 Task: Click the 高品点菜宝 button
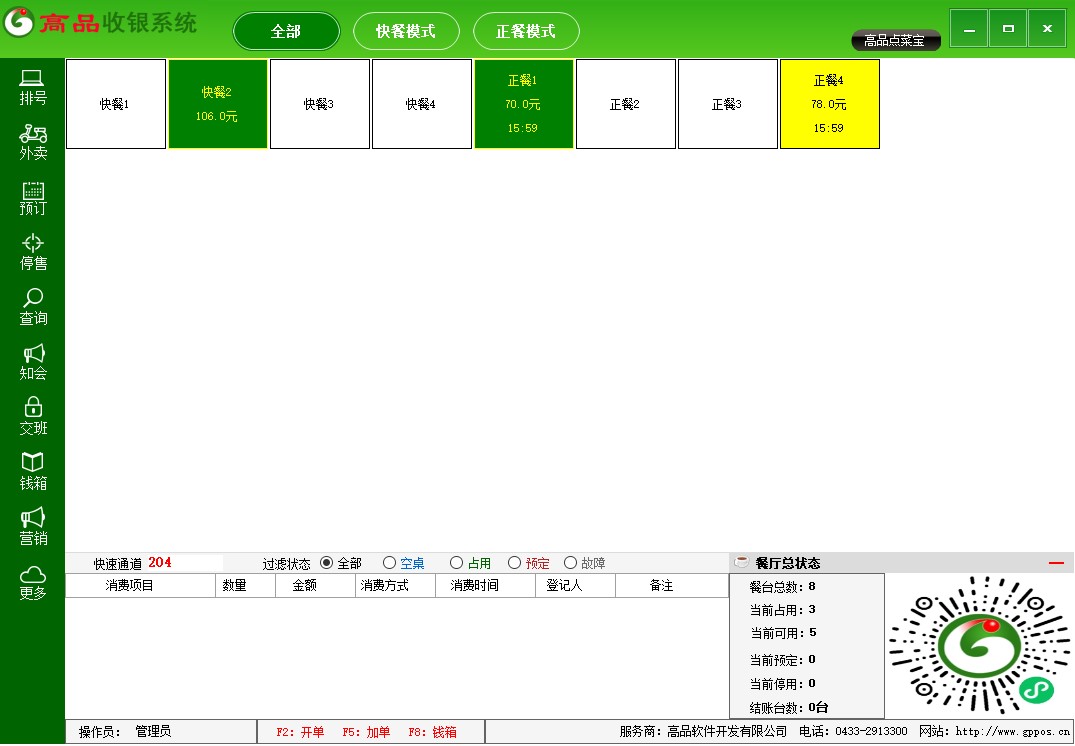coord(896,41)
